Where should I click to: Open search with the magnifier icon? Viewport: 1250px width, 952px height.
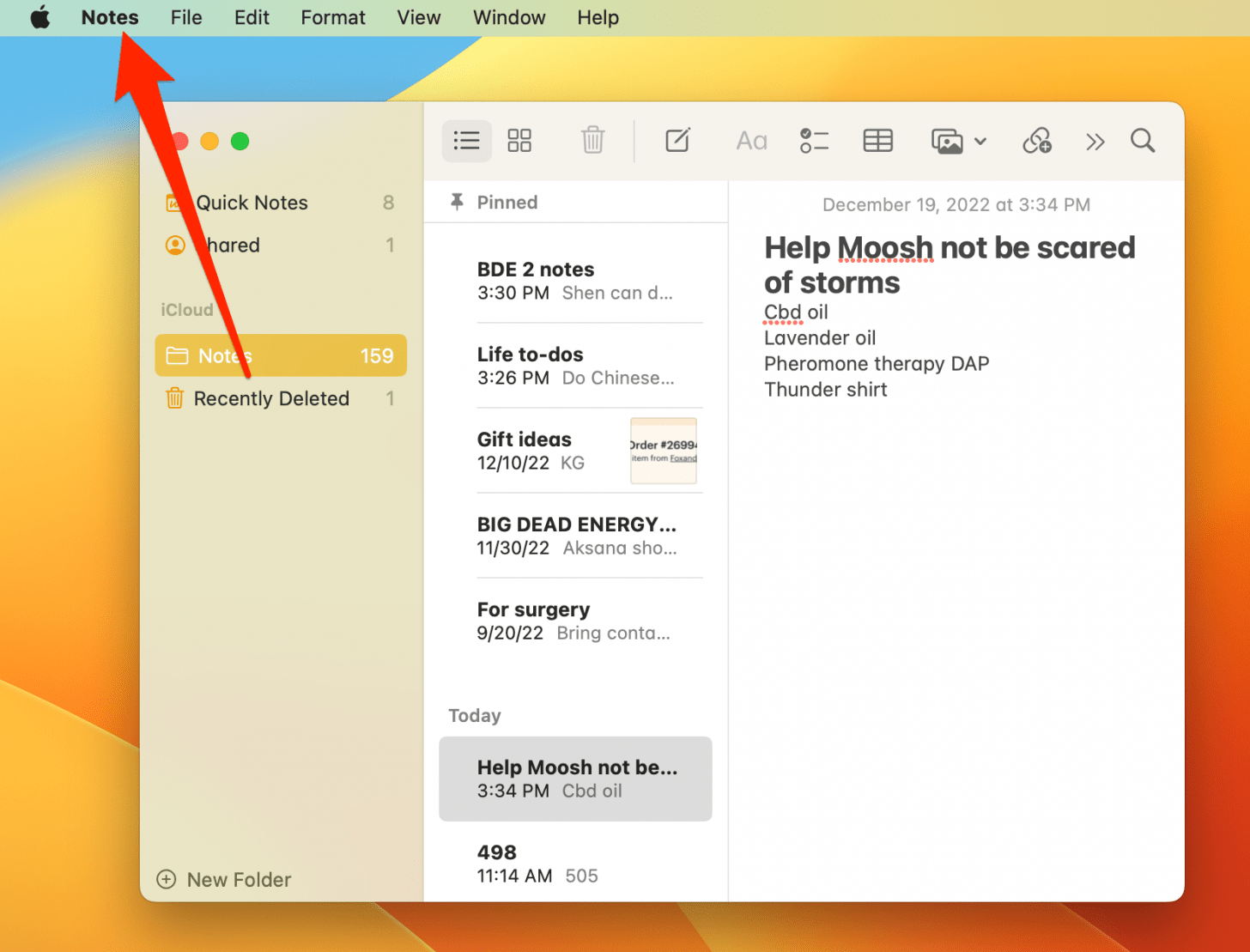coord(1143,140)
